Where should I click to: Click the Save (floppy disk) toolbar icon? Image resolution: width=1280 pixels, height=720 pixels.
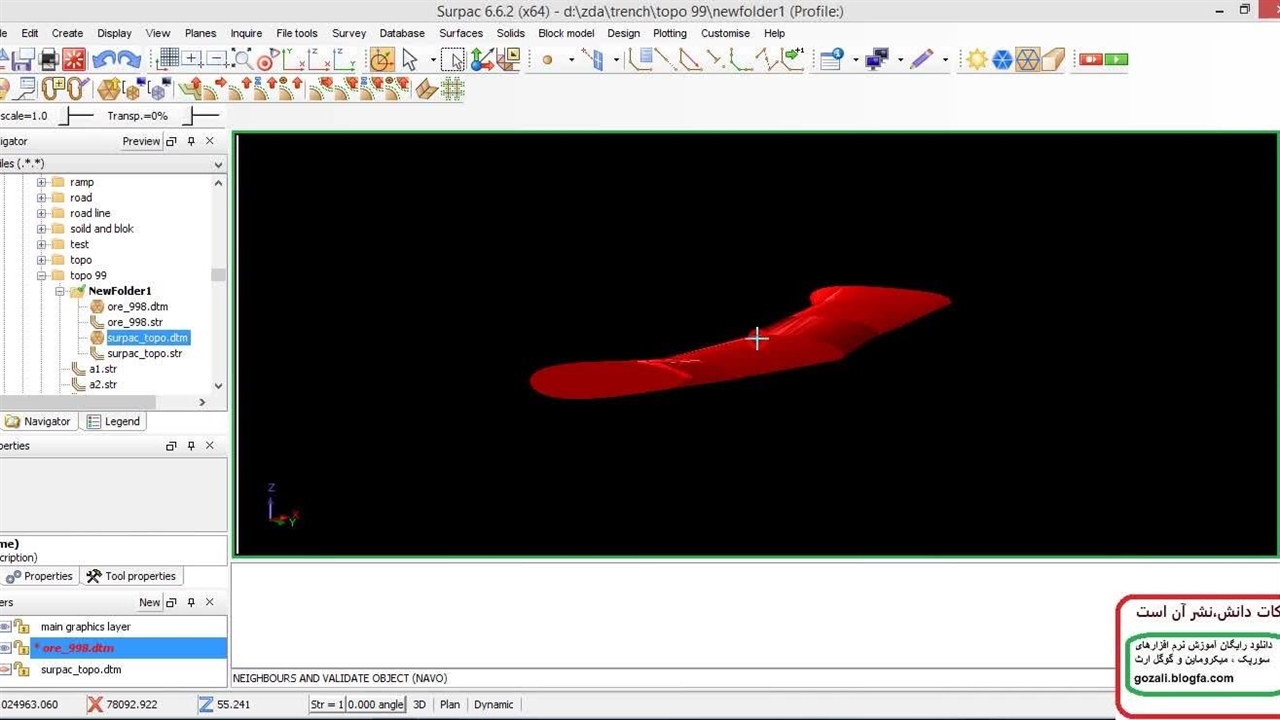pos(24,60)
